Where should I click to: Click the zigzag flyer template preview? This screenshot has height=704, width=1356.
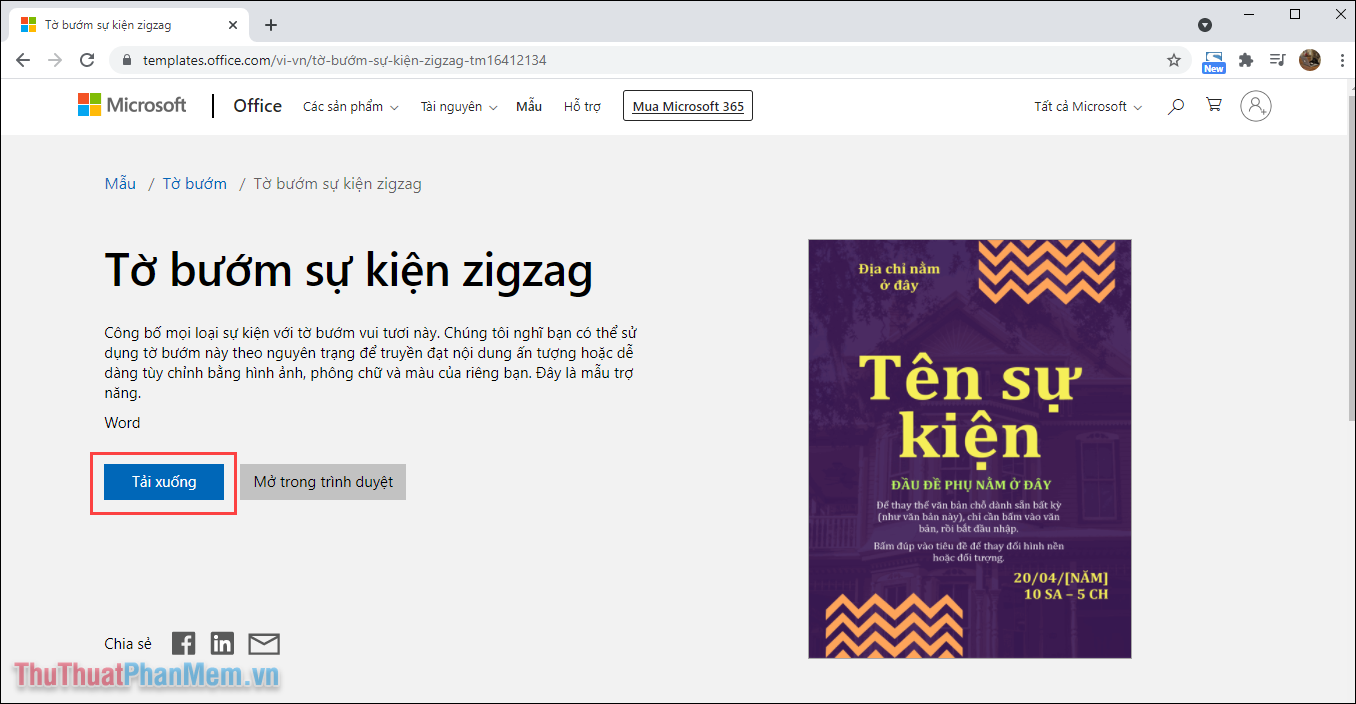969,448
